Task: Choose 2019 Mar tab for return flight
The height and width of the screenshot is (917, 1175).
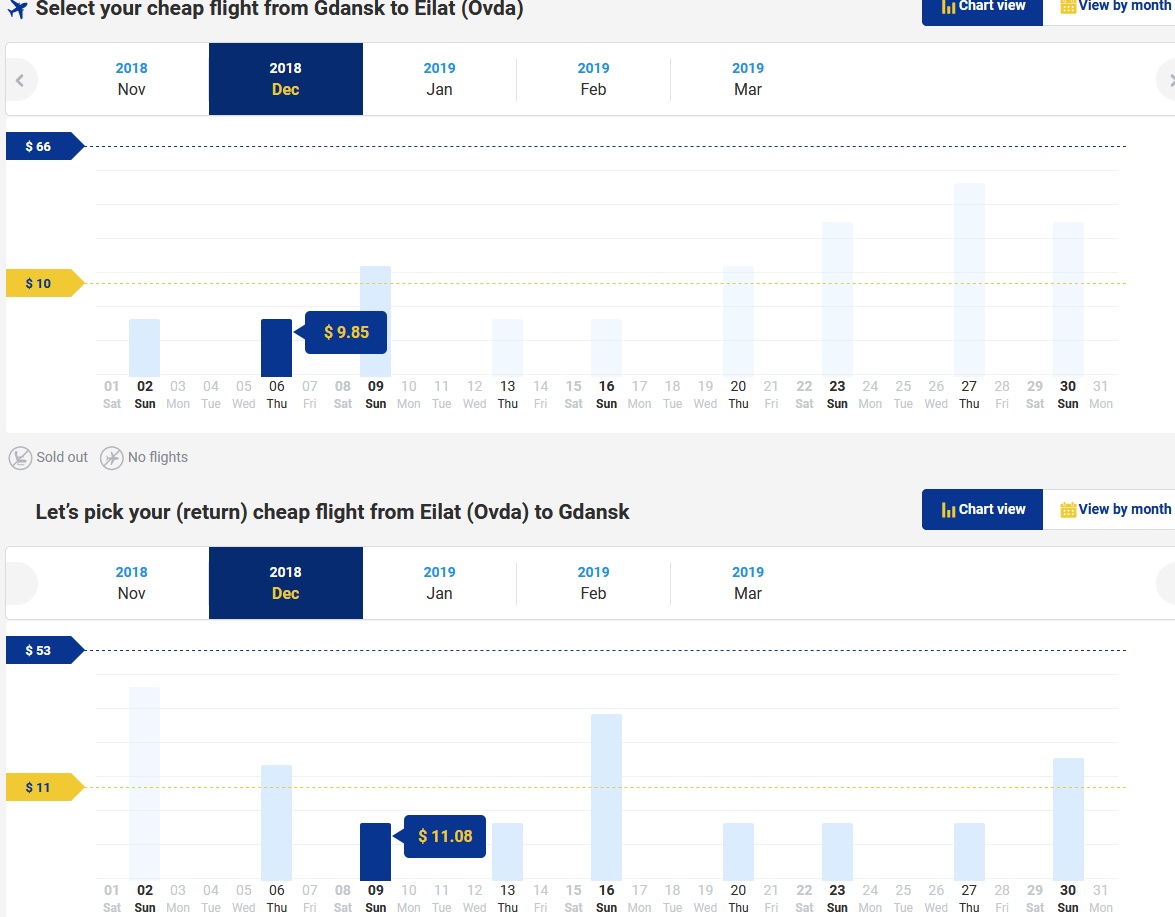Action: point(748,584)
